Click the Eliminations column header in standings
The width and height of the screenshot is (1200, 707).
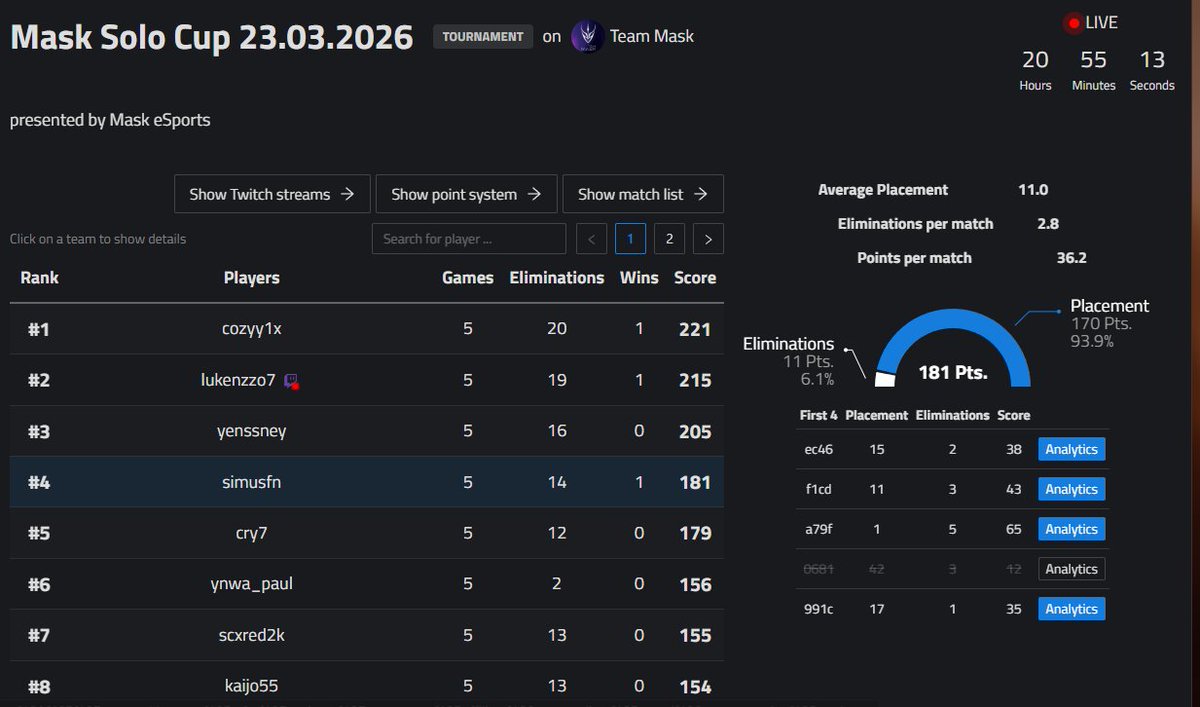[557, 278]
